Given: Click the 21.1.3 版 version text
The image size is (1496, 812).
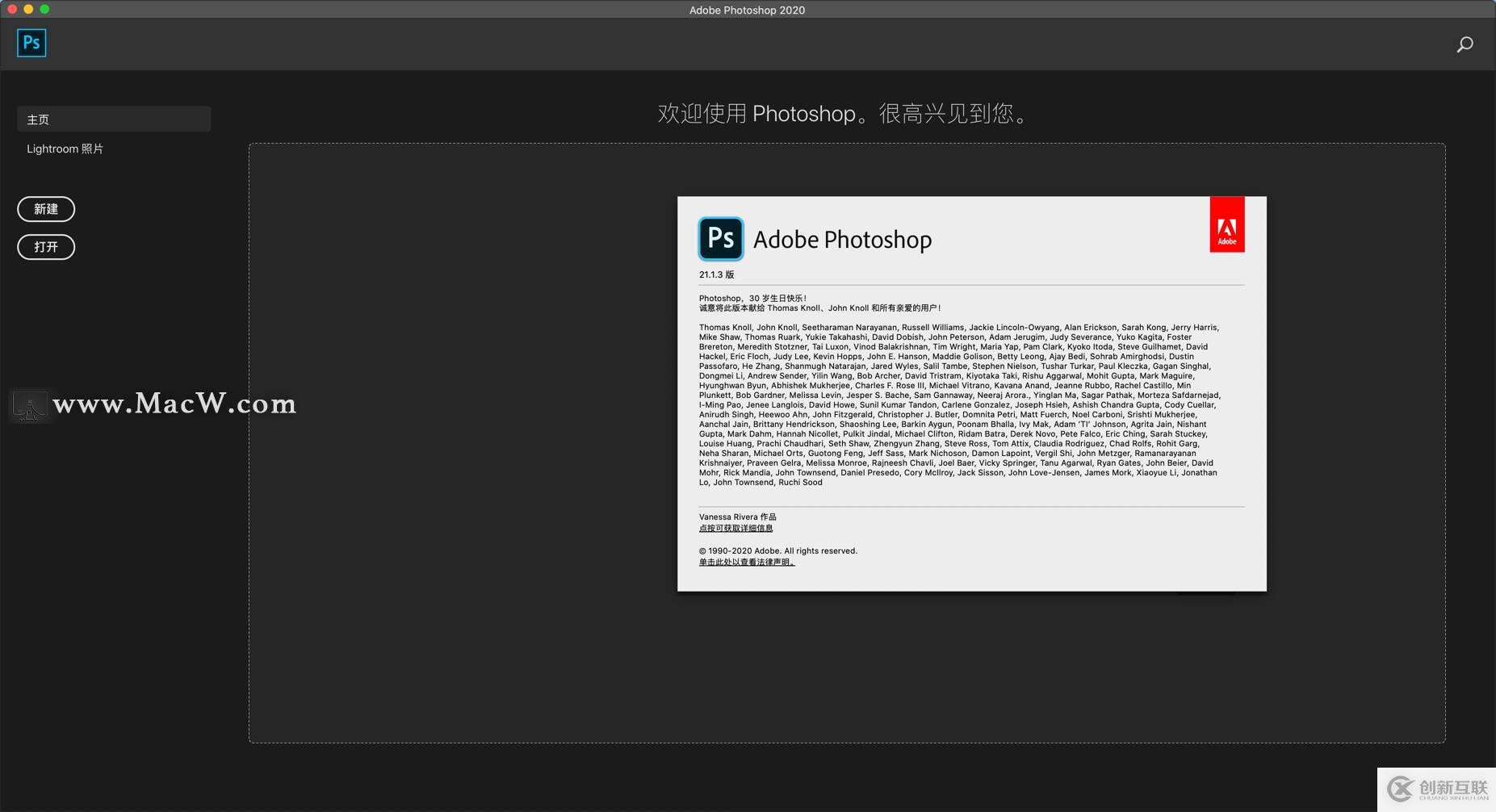Looking at the screenshot, I should click(x=717, y=274).
